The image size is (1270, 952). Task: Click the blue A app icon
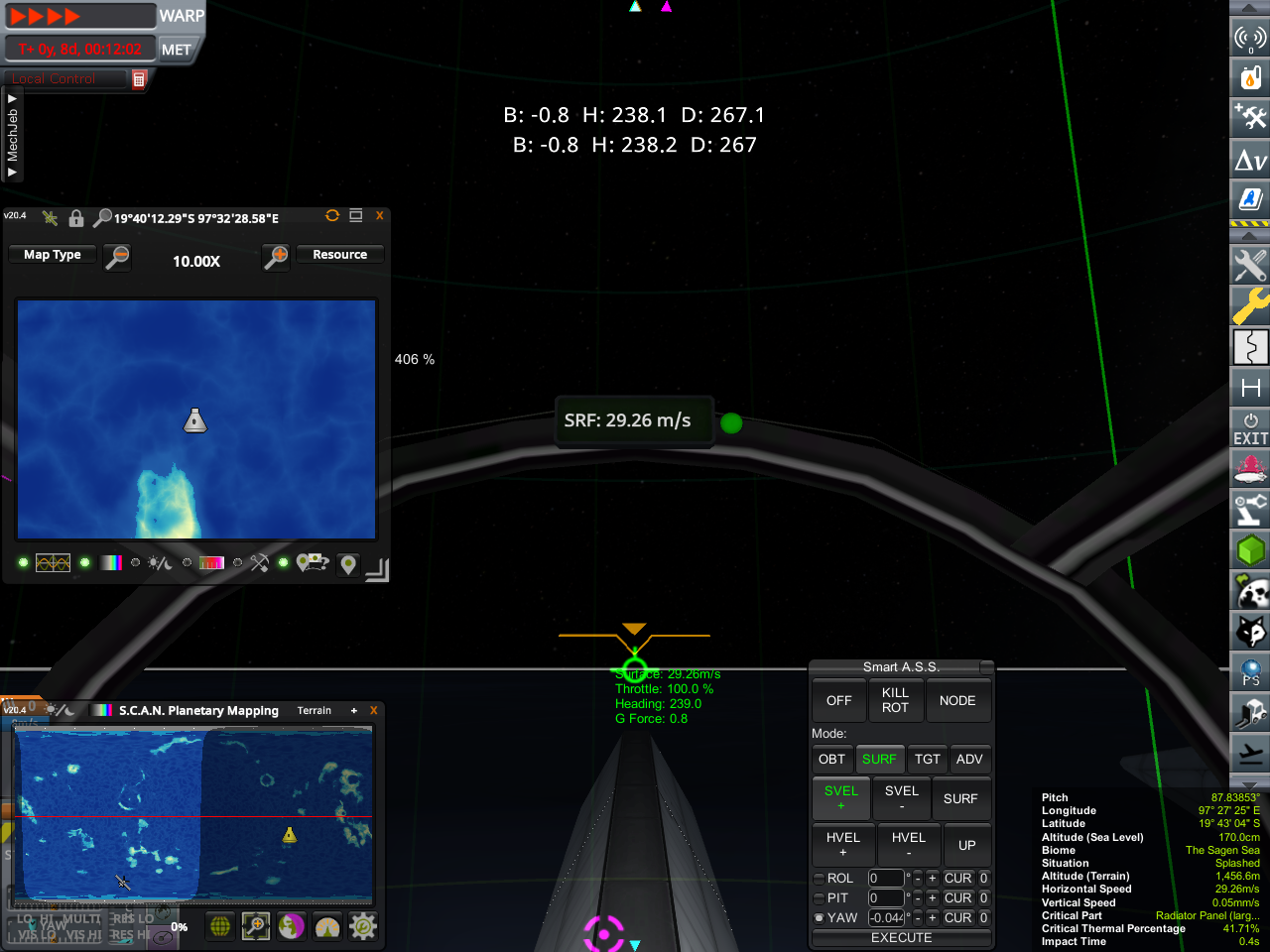tap(1250, 198)
